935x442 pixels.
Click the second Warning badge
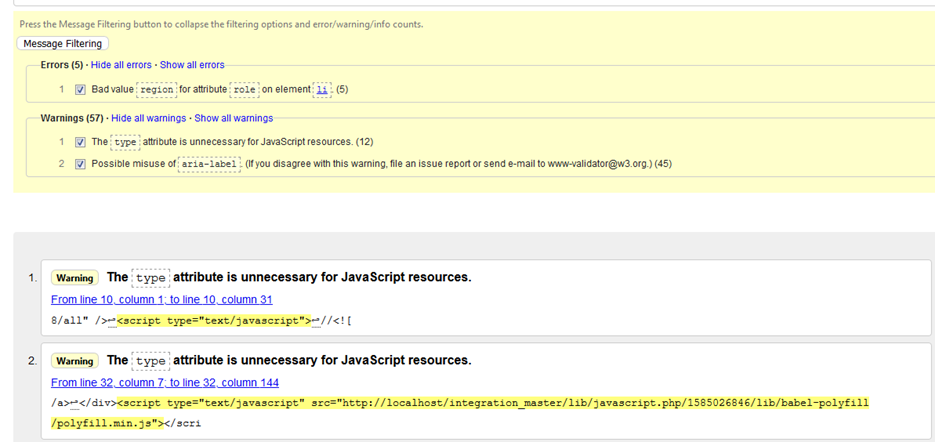click(75, 361)
